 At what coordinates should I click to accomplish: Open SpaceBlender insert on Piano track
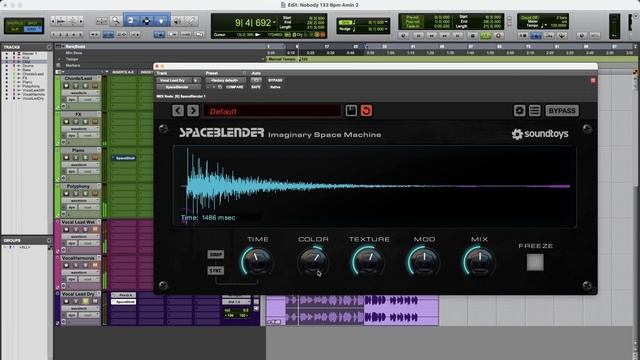pos(124,158)
